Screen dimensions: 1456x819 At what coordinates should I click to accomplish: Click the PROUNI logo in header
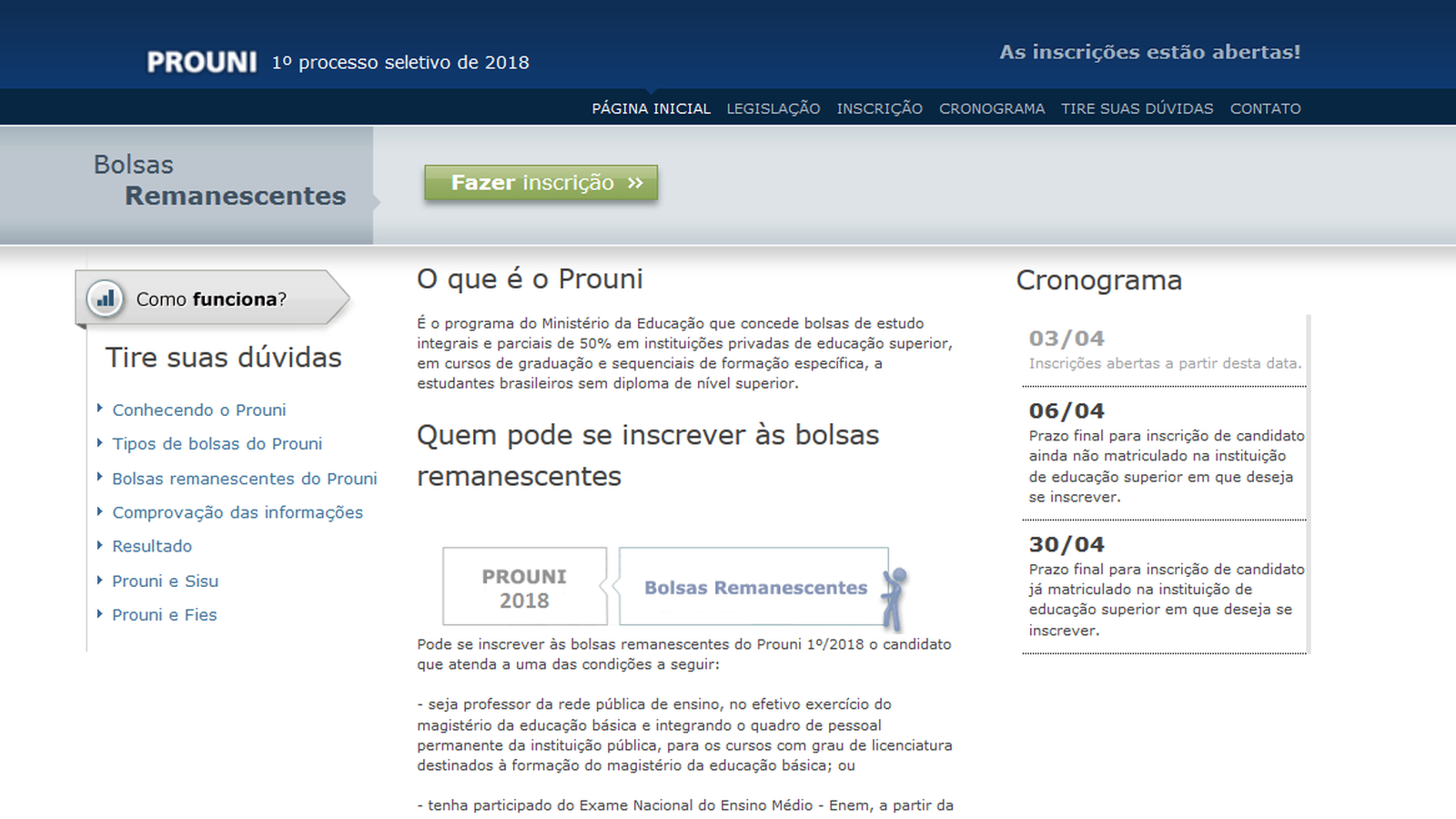pos(202,62)
